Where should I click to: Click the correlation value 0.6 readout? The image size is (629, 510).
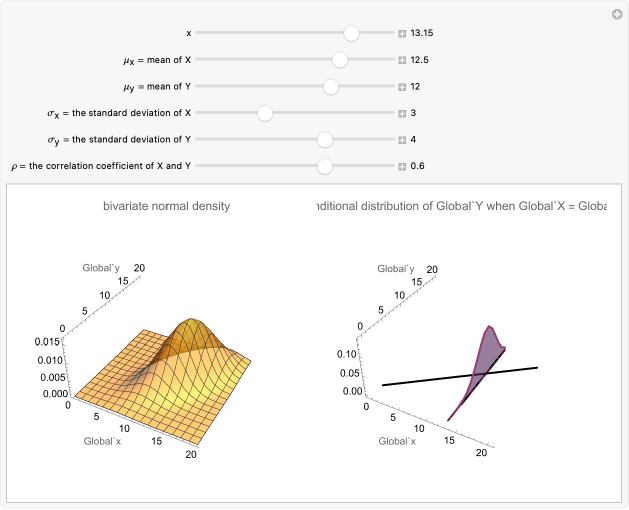(x=417, y=166)
